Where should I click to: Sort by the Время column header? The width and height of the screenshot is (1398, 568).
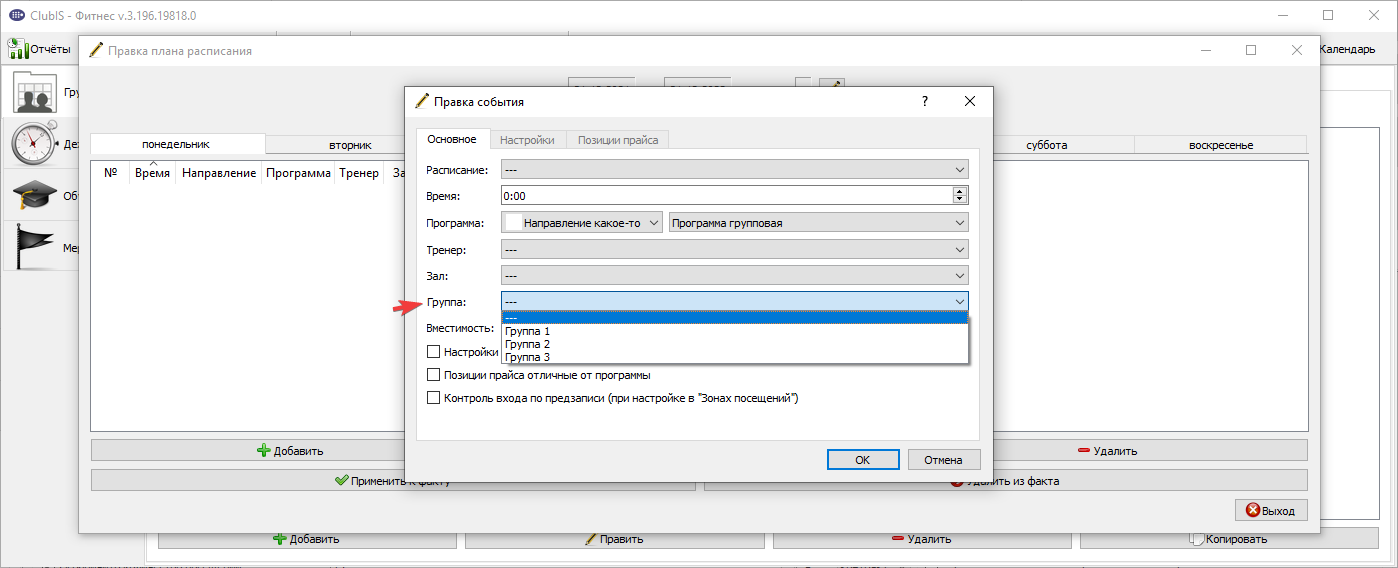point(152,173)
